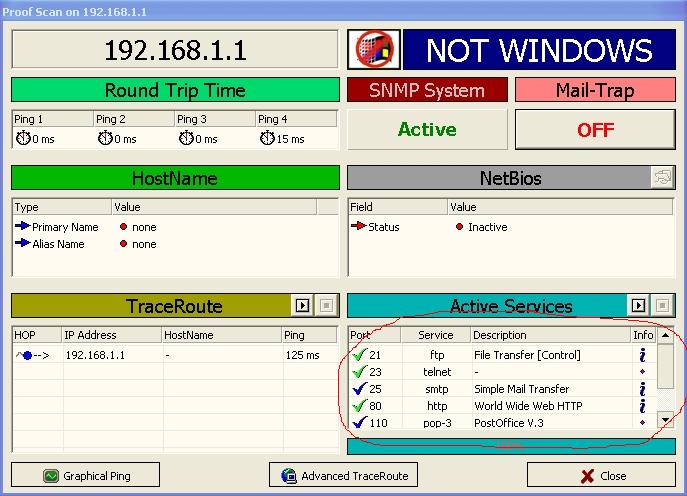Click green checkmark for port 21

[x=359, y=354]
